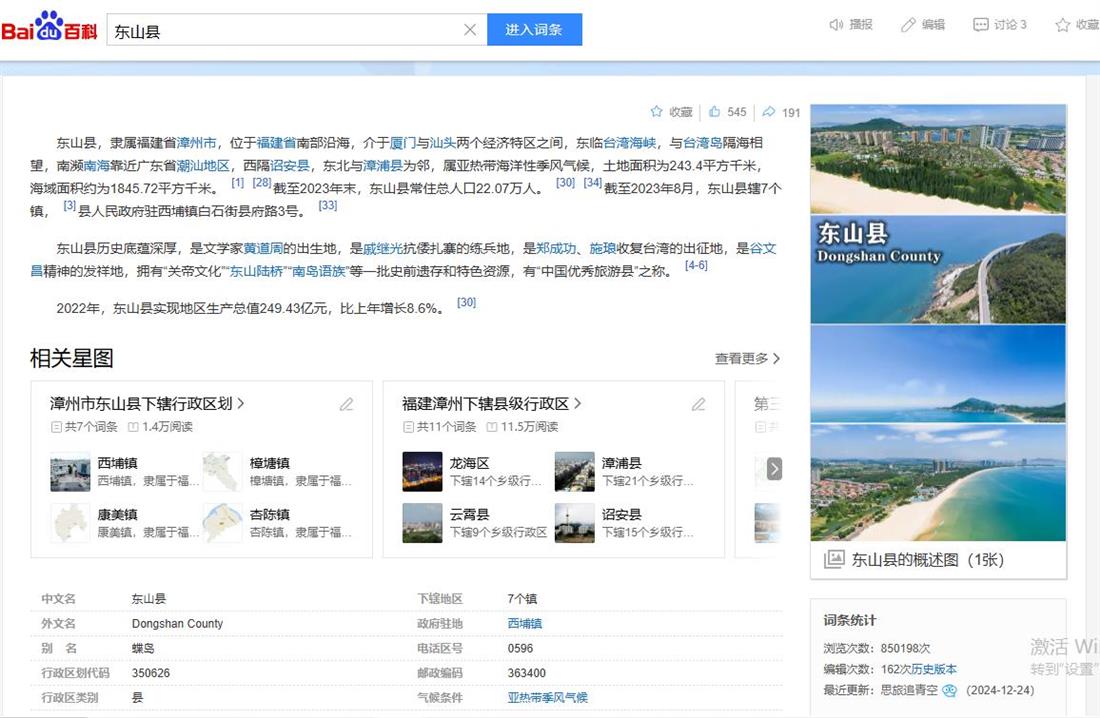
Task: Click the gallery image icon beside 东山县的概述图
Action: pyautogui.click(x=834, y=559)
